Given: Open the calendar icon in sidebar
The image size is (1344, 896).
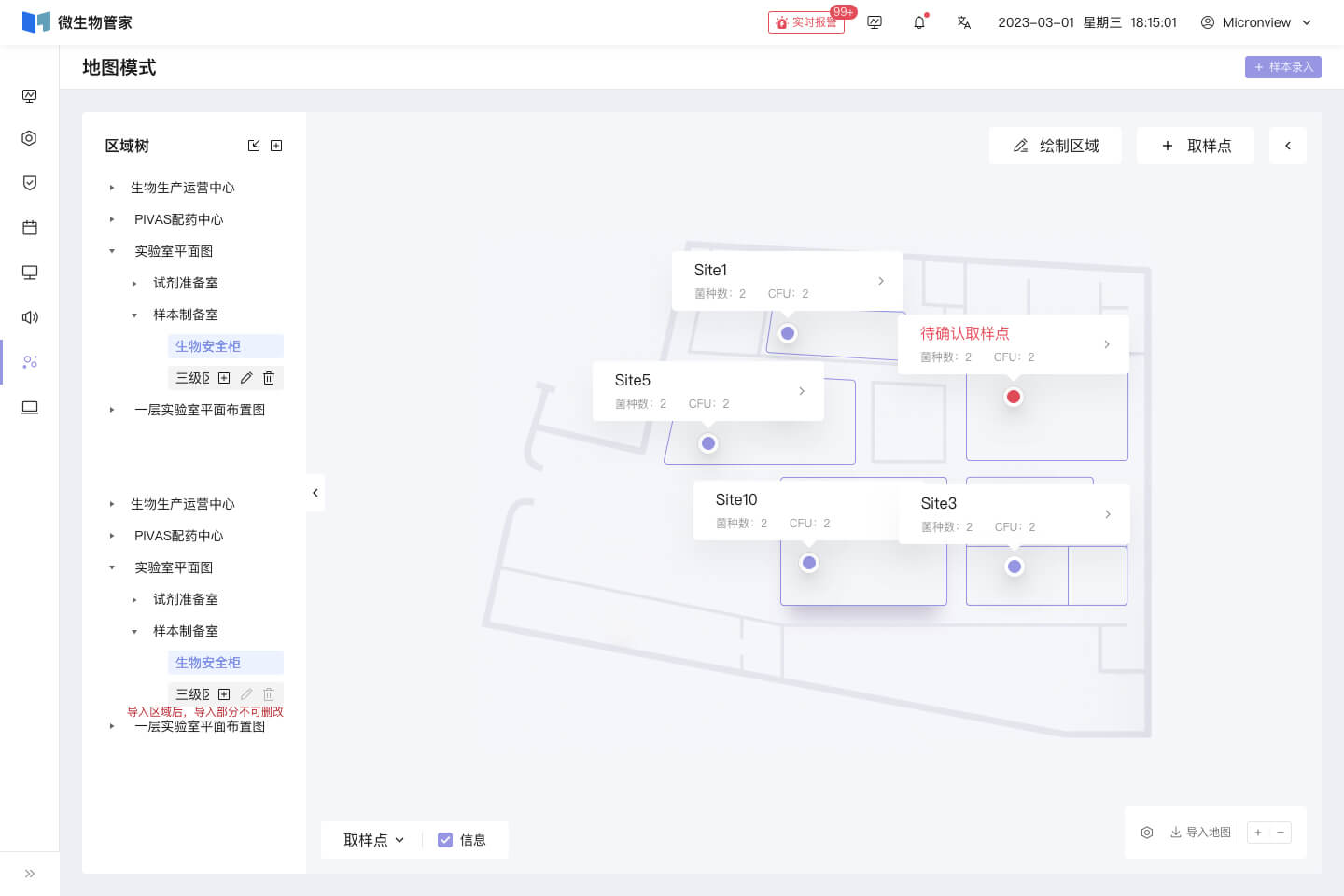Looking at the screenshot, I should 30,228.
